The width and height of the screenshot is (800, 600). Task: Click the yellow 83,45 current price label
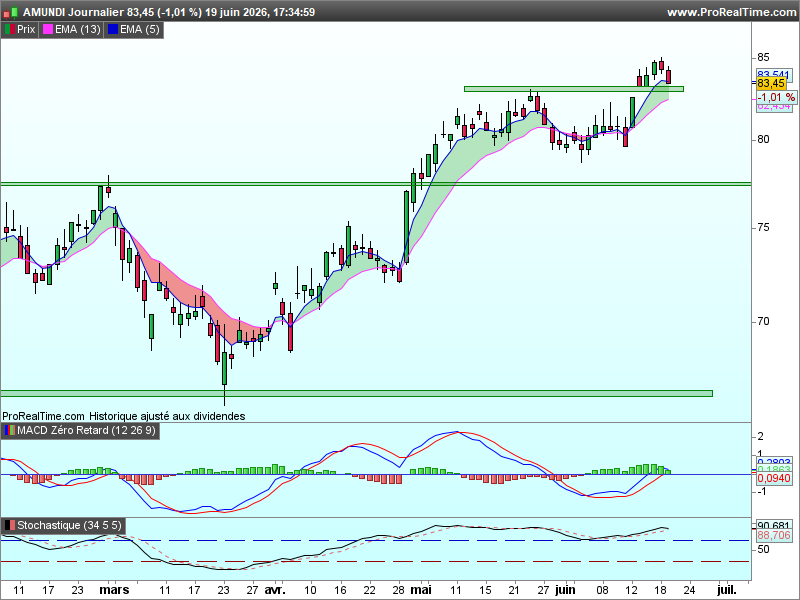pyautogui.click(x=771, y=83)
